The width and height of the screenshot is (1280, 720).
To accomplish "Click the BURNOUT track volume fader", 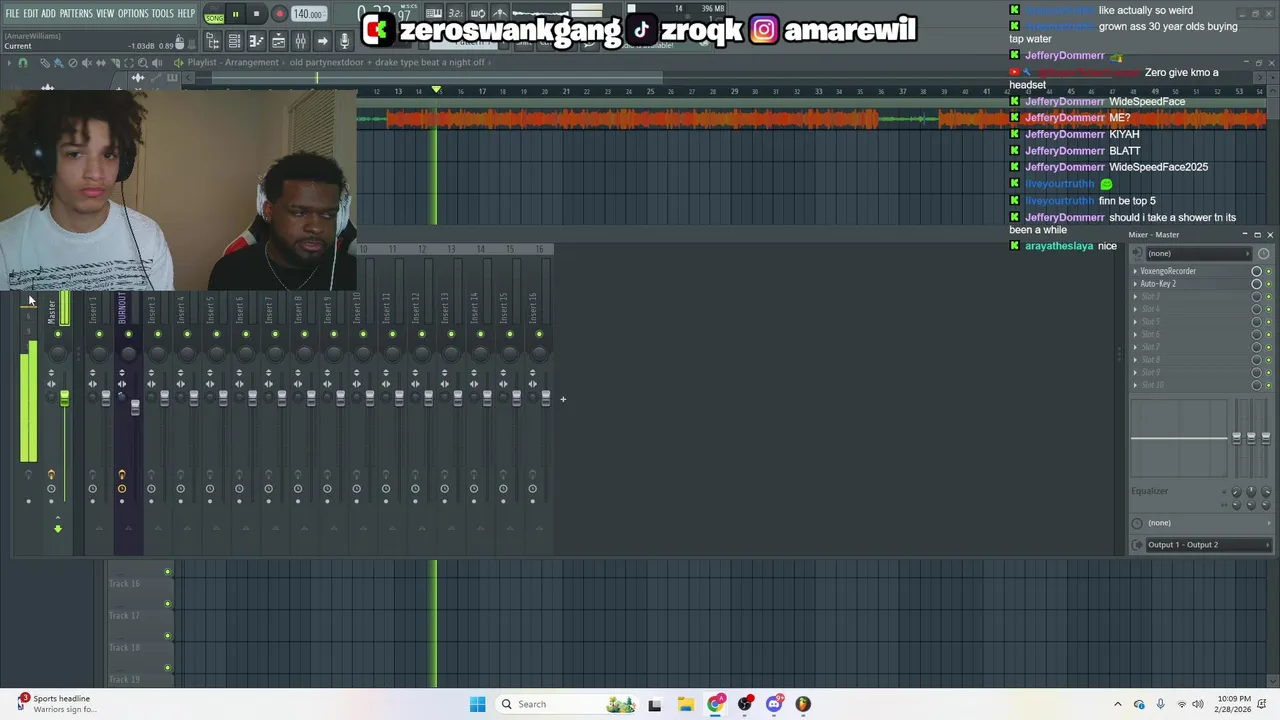I will coord(135,407).
